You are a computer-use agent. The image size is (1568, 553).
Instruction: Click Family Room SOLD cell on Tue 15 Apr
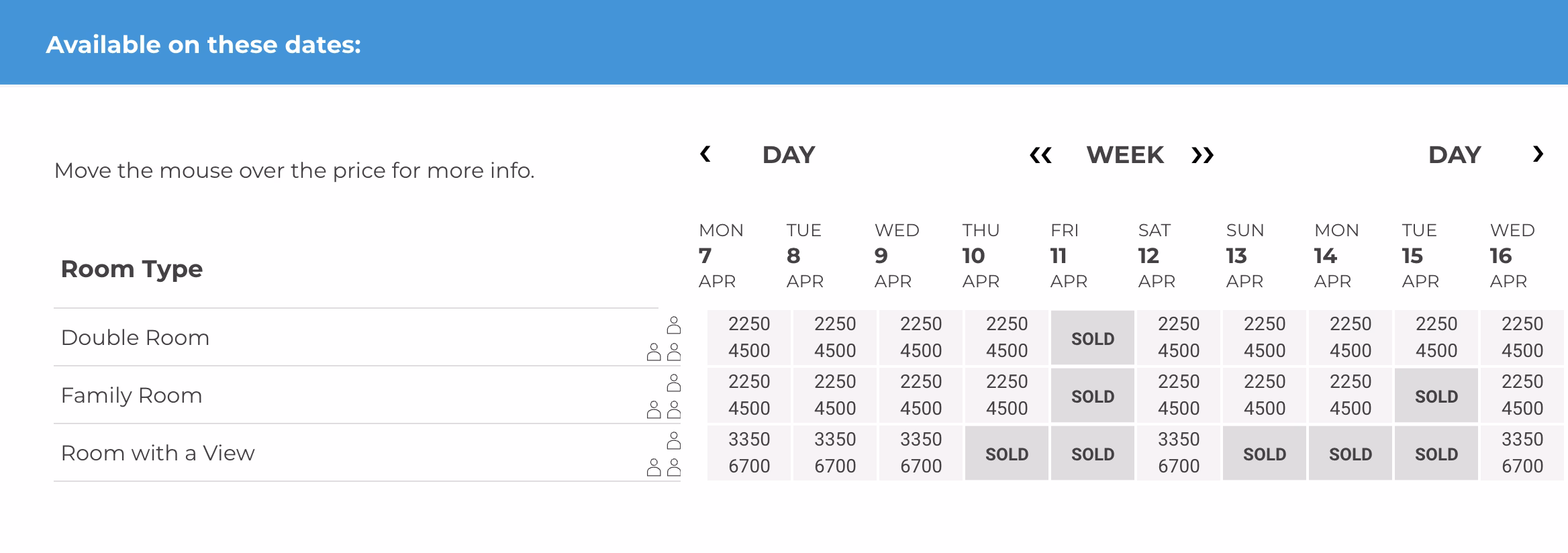(1436, 395)
